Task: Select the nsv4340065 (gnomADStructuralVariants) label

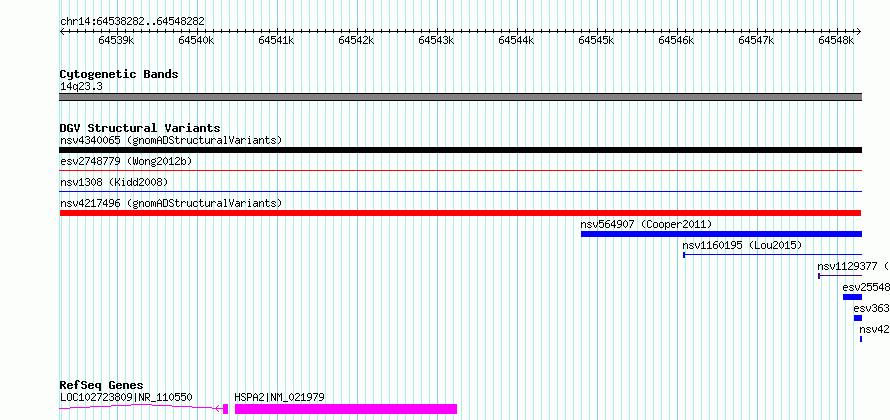Action: pyautogui.click(x=171, y=140)
